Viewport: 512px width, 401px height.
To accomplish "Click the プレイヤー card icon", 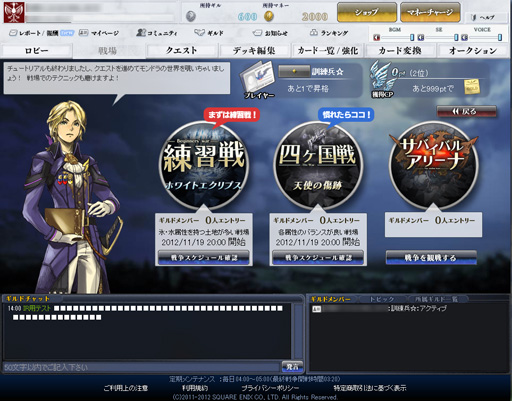I will pyautogui.click(x=258, y=79).
